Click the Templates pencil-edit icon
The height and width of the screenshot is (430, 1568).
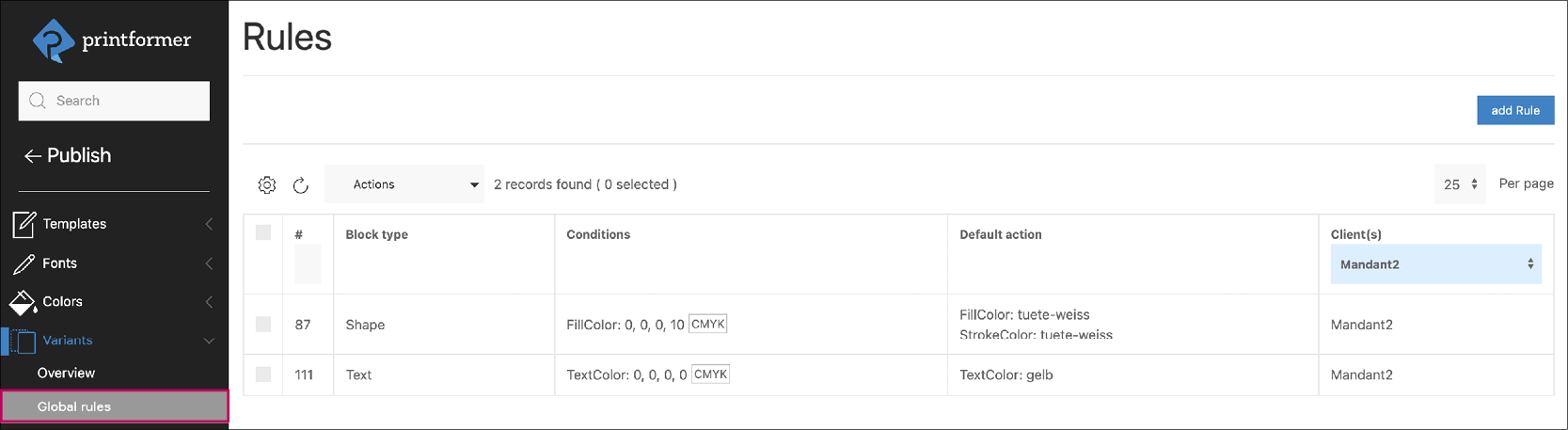point(24,224)
